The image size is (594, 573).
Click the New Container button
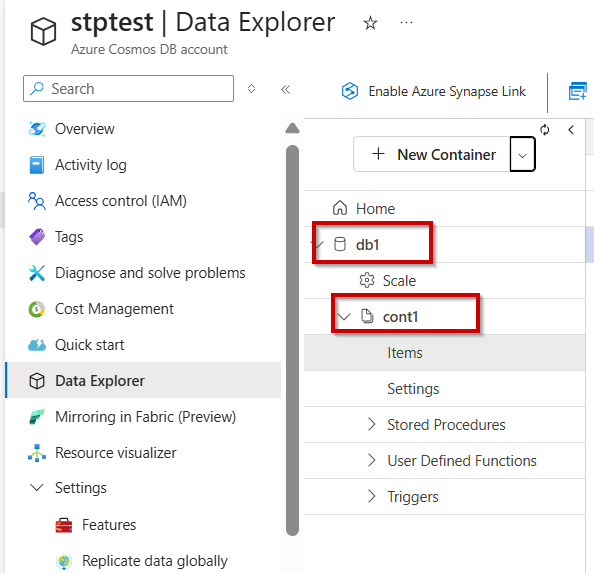tap(432, 155)
